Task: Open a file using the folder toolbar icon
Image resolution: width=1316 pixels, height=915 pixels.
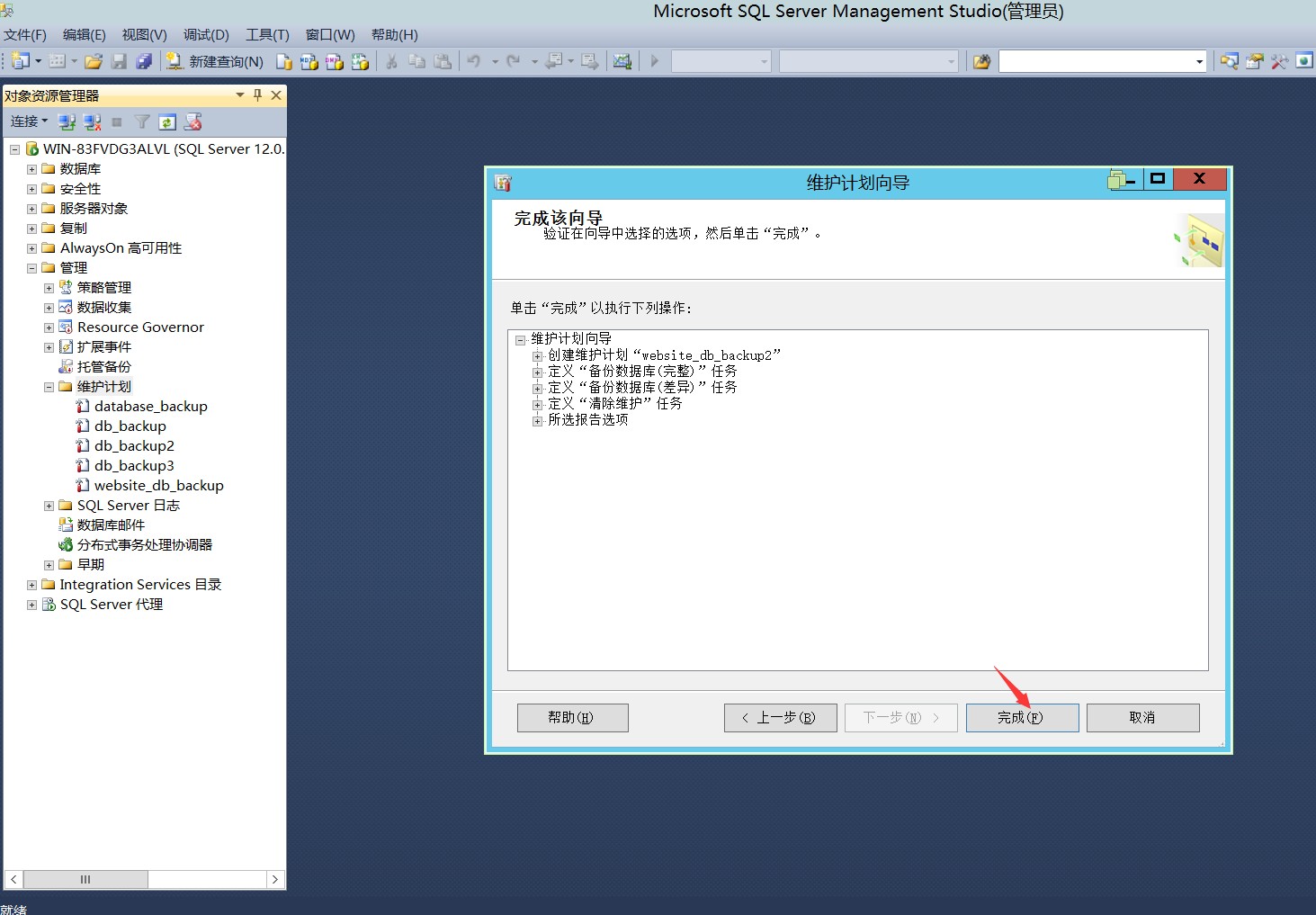Action: (x=94, y=61)
